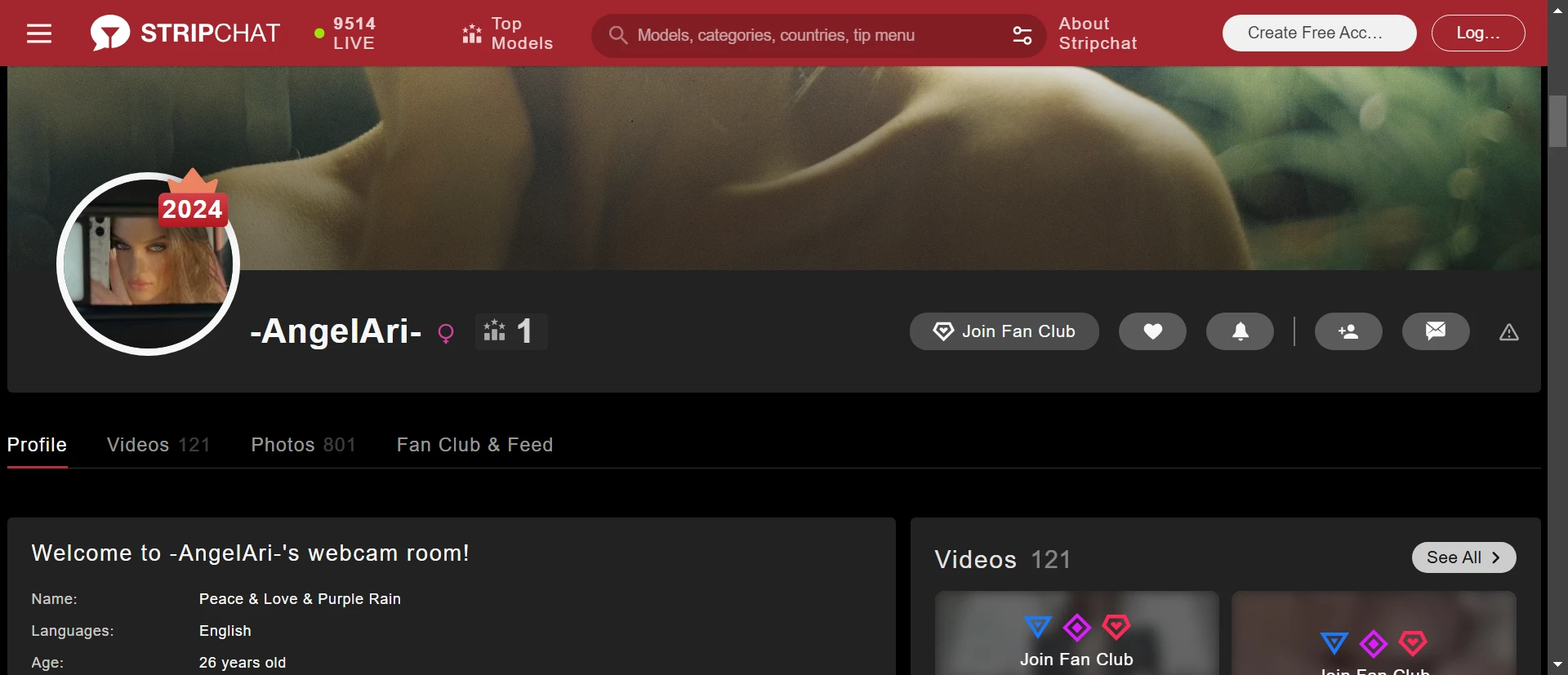Click the page scrollbar thumb

1557,121
